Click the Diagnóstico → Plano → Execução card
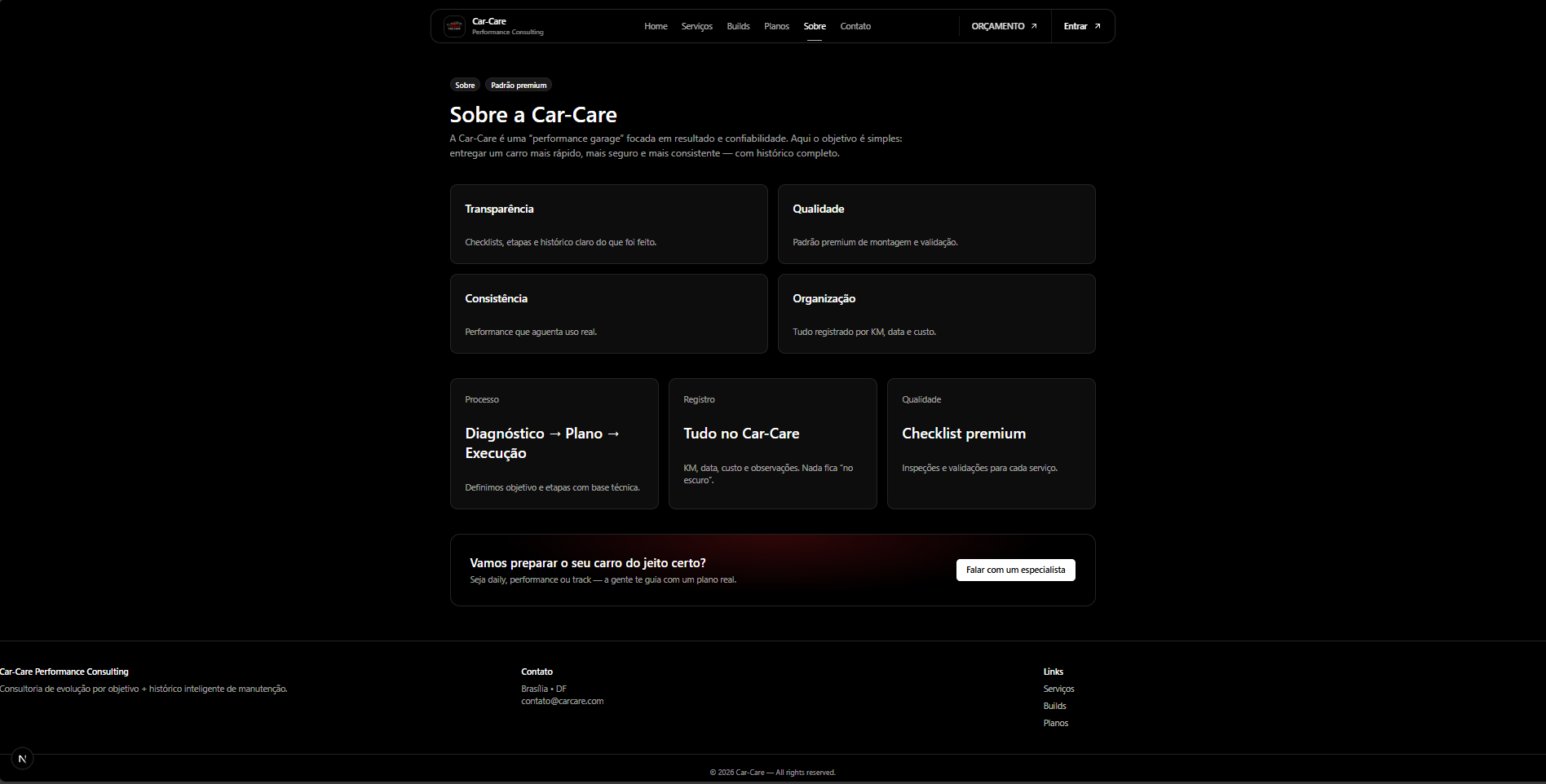This screenshot has height=784, width=1546. [x=554, y=443]
